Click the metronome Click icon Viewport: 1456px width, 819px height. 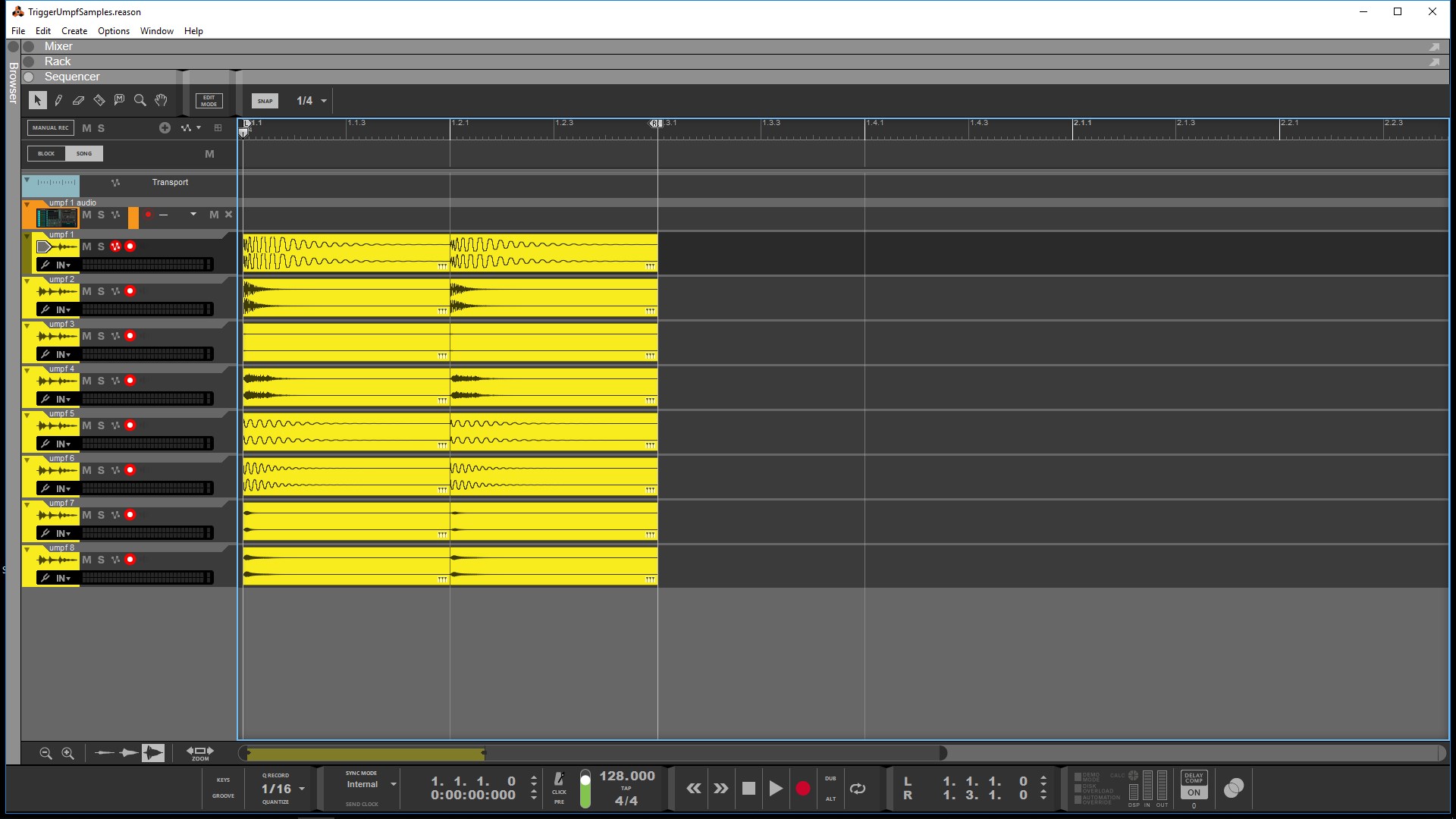coord(559,780)
